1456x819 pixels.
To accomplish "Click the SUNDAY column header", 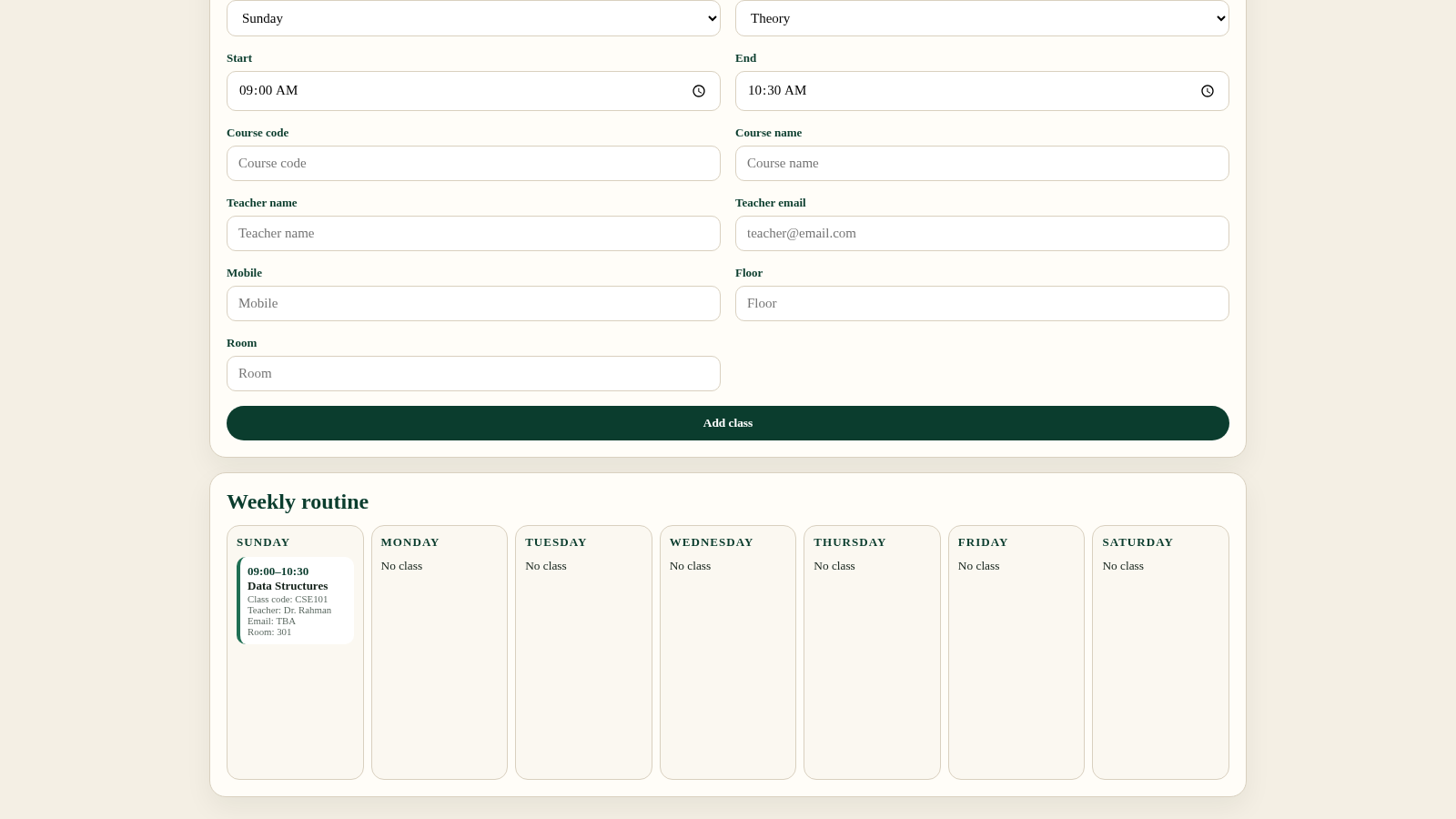I will pos(263,542).
